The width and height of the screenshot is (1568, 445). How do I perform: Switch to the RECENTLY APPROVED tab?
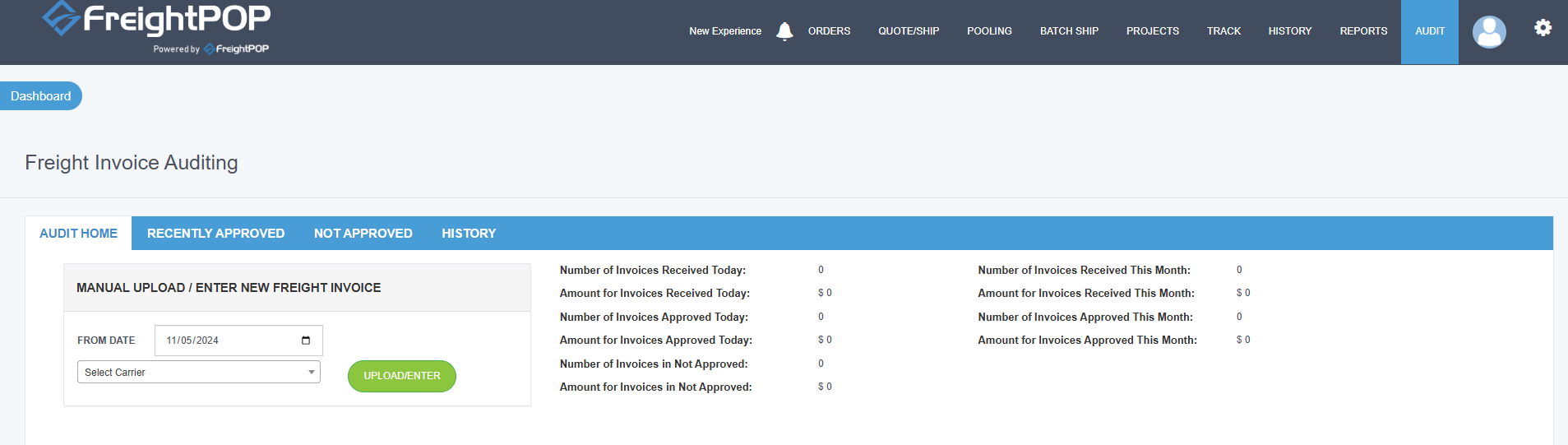[215, 234]
